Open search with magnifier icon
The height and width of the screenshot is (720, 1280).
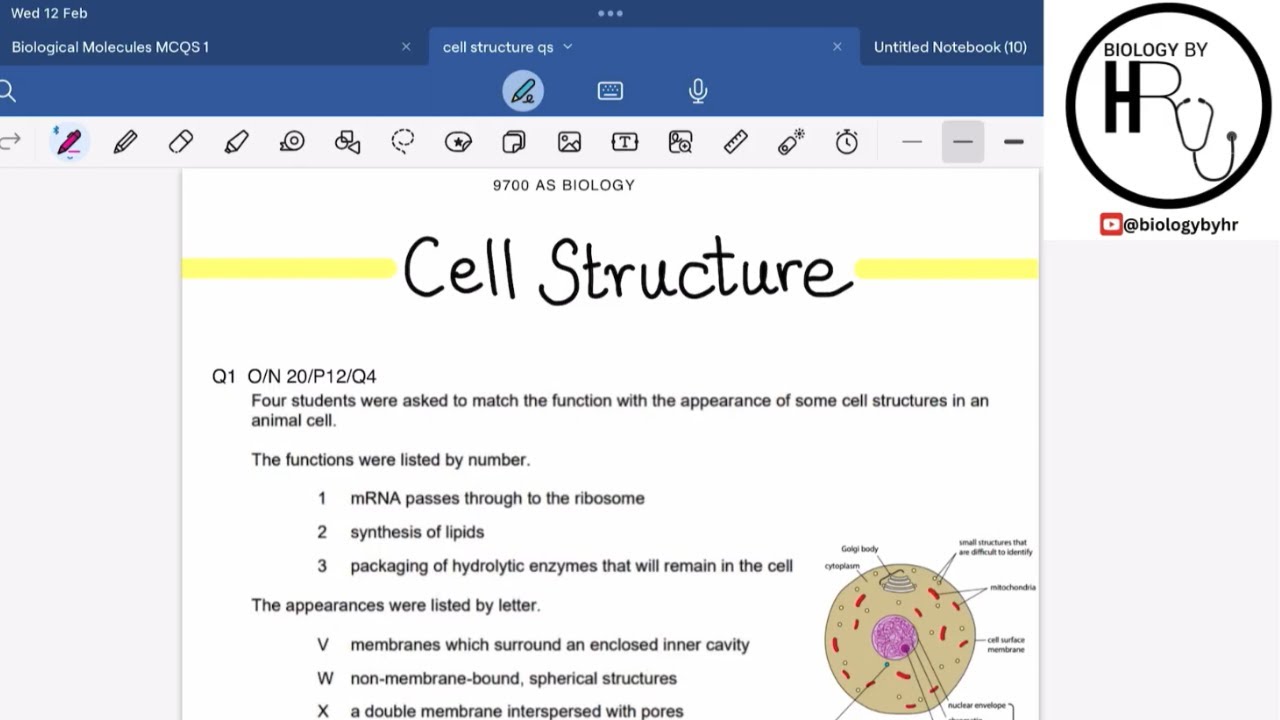pyautogui.click(x=7, y=92)
